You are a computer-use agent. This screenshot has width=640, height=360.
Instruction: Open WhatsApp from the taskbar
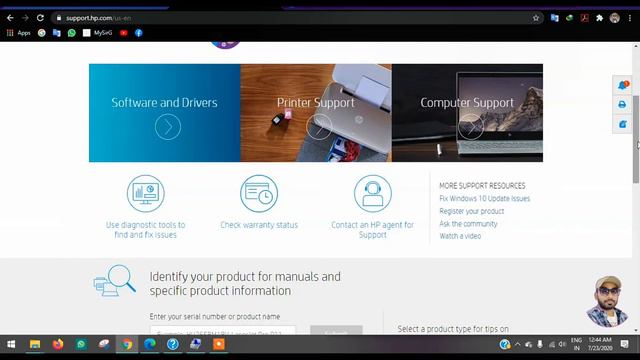pyautogui.click(x=81, y=344)
